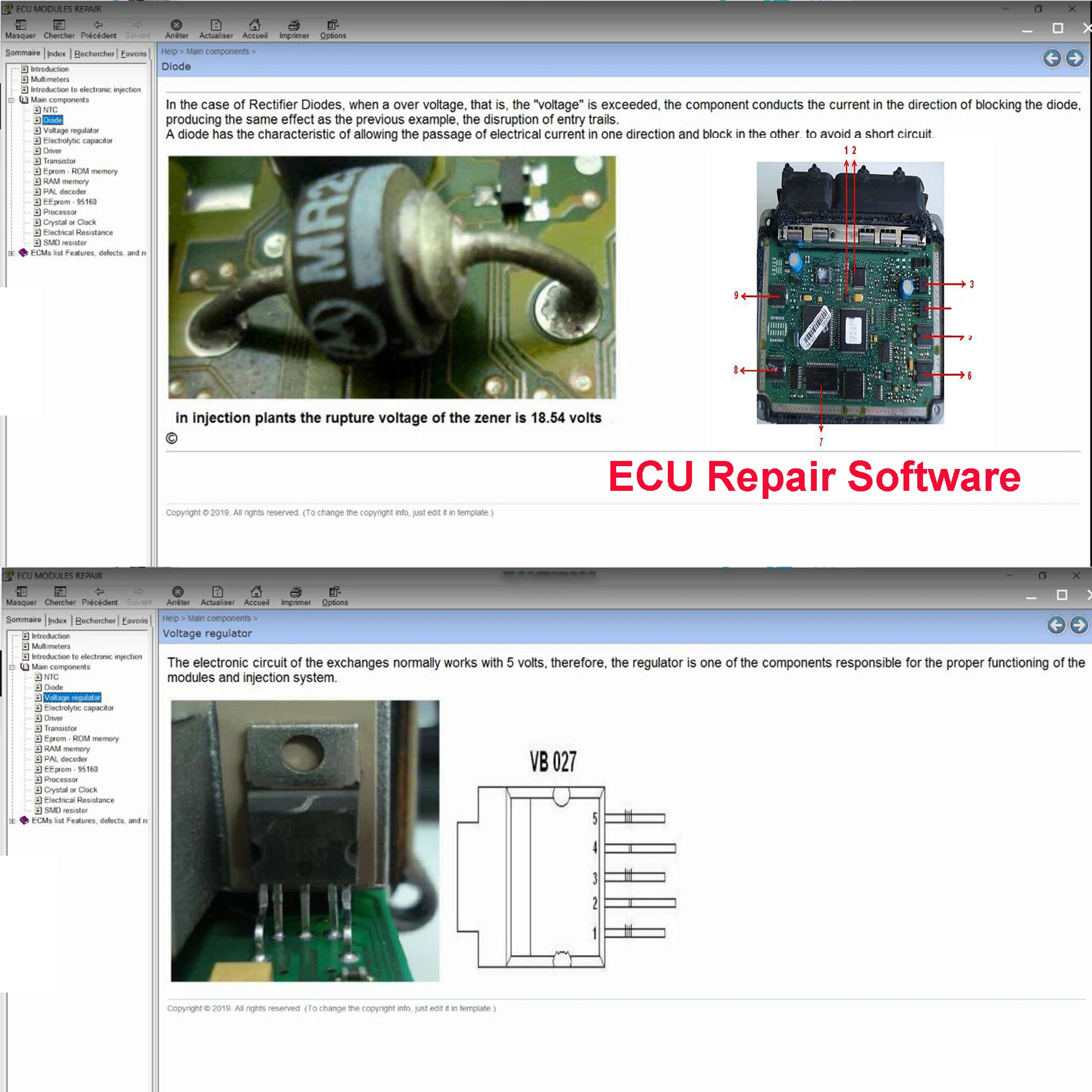
Task: Click the Main components breadcrumb link
Action: tap(220, 51)
